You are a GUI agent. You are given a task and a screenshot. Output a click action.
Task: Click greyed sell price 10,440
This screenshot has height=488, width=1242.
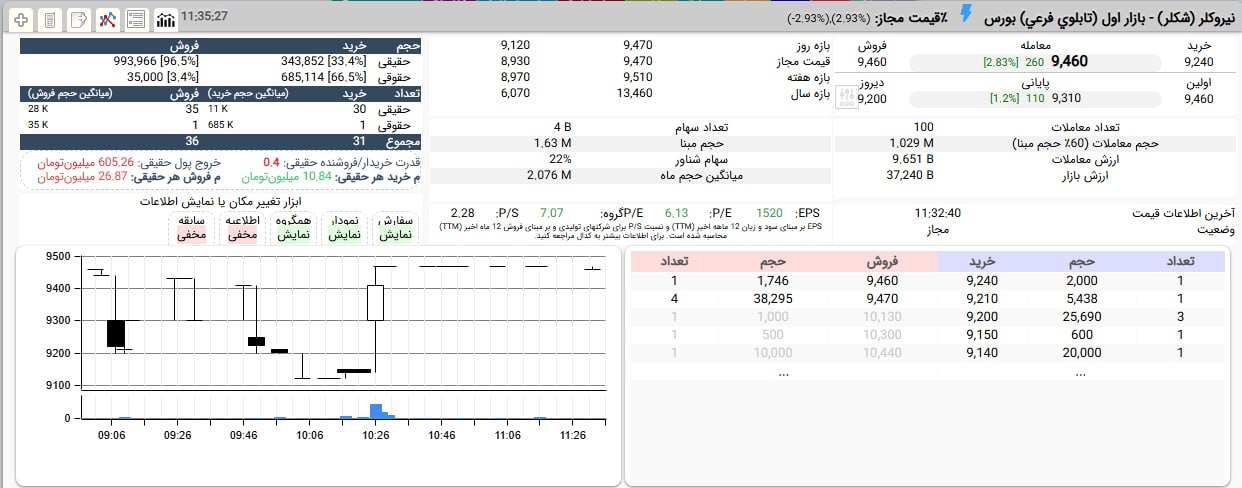883,353
